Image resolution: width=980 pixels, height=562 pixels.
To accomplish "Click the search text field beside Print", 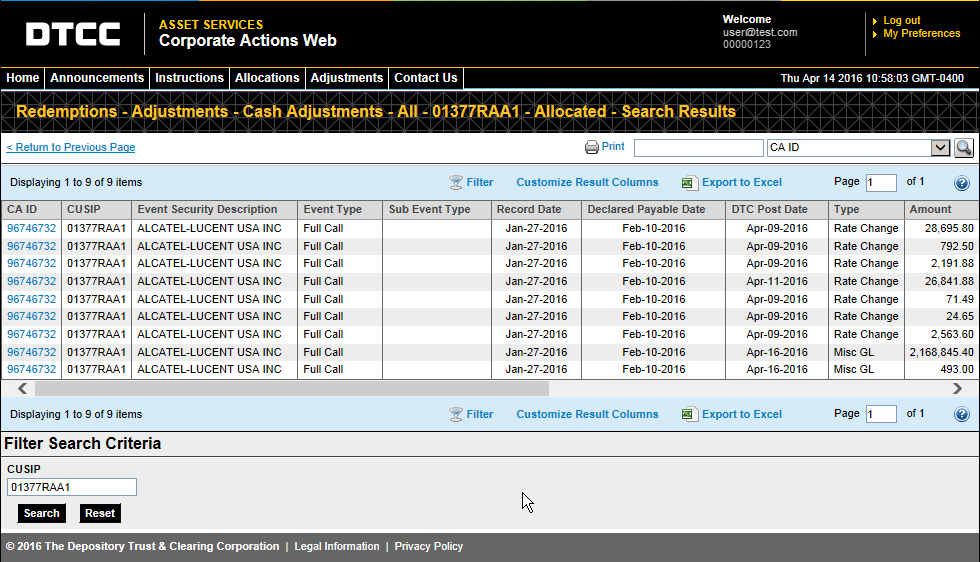I will pyautogui.click(x=699, y=148).
